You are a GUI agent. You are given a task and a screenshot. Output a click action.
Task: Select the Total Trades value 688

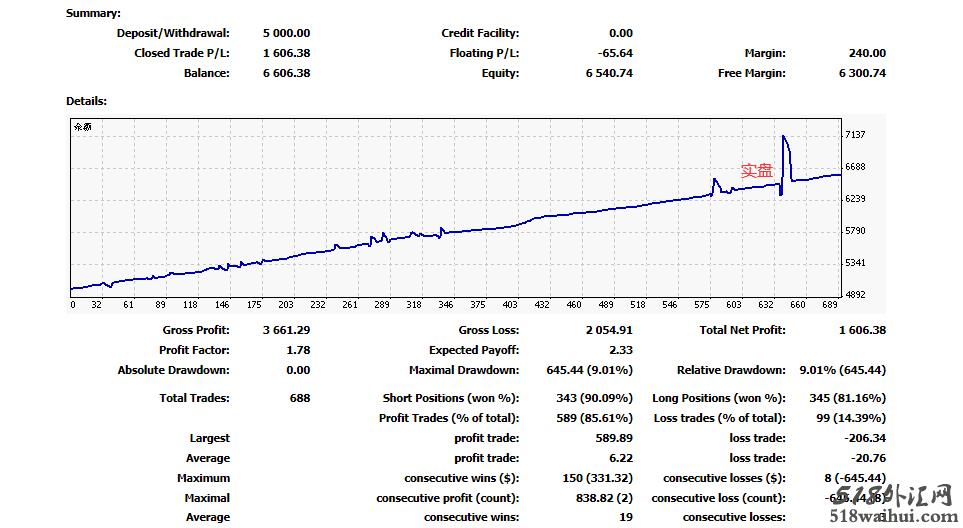pyautogui.click(x=299, y=398)
